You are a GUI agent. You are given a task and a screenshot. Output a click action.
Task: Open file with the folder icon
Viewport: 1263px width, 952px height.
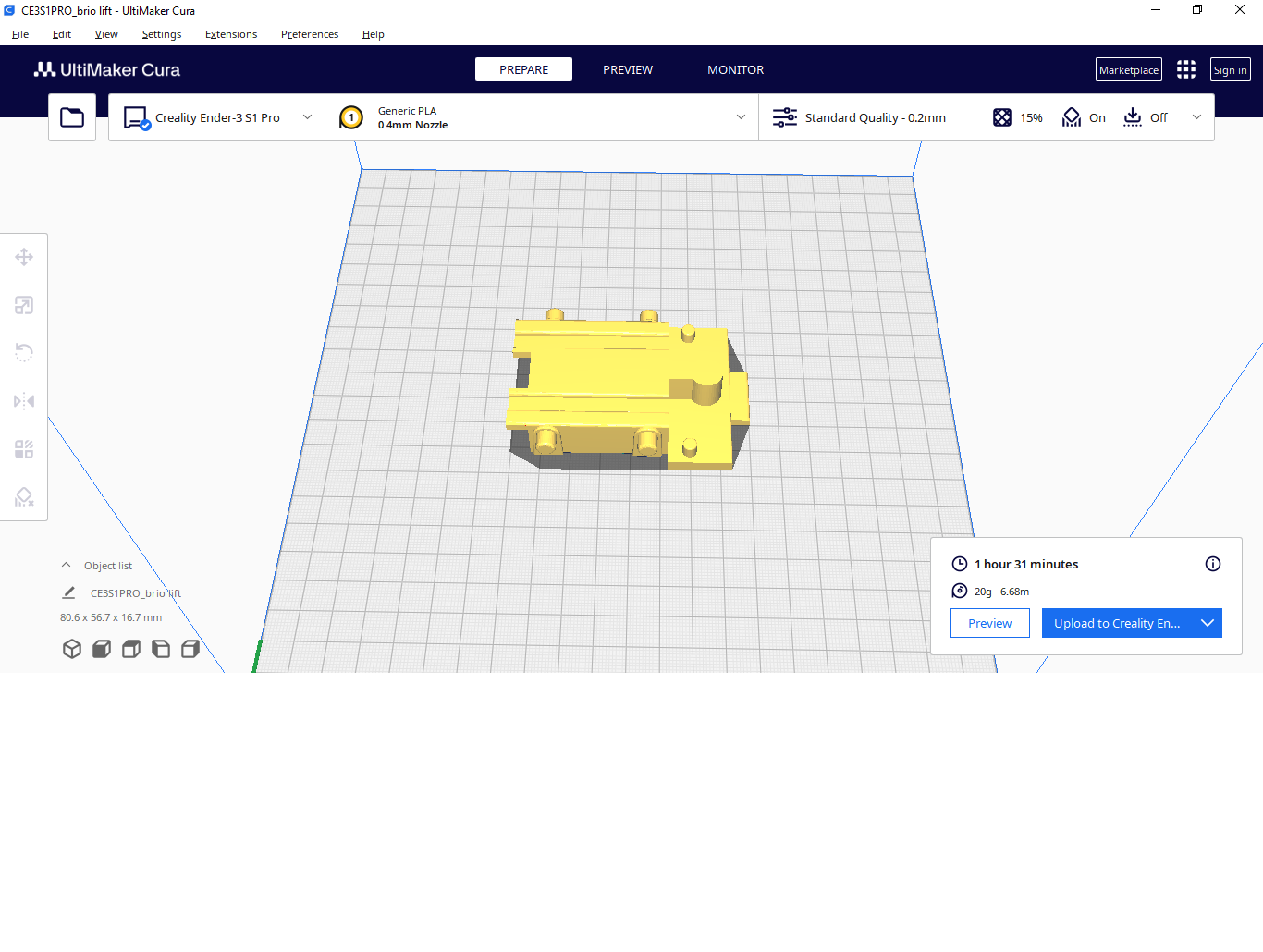[72, 117]
